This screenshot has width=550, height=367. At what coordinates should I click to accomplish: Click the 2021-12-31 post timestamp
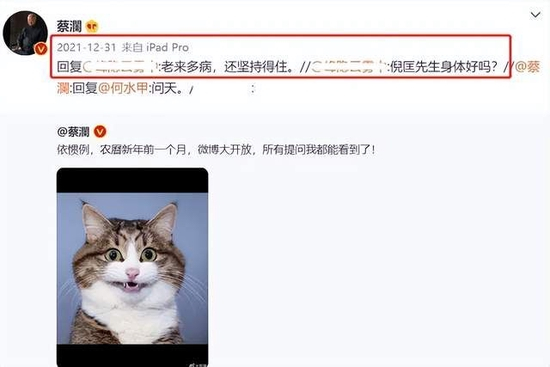[x=86, y=47]
